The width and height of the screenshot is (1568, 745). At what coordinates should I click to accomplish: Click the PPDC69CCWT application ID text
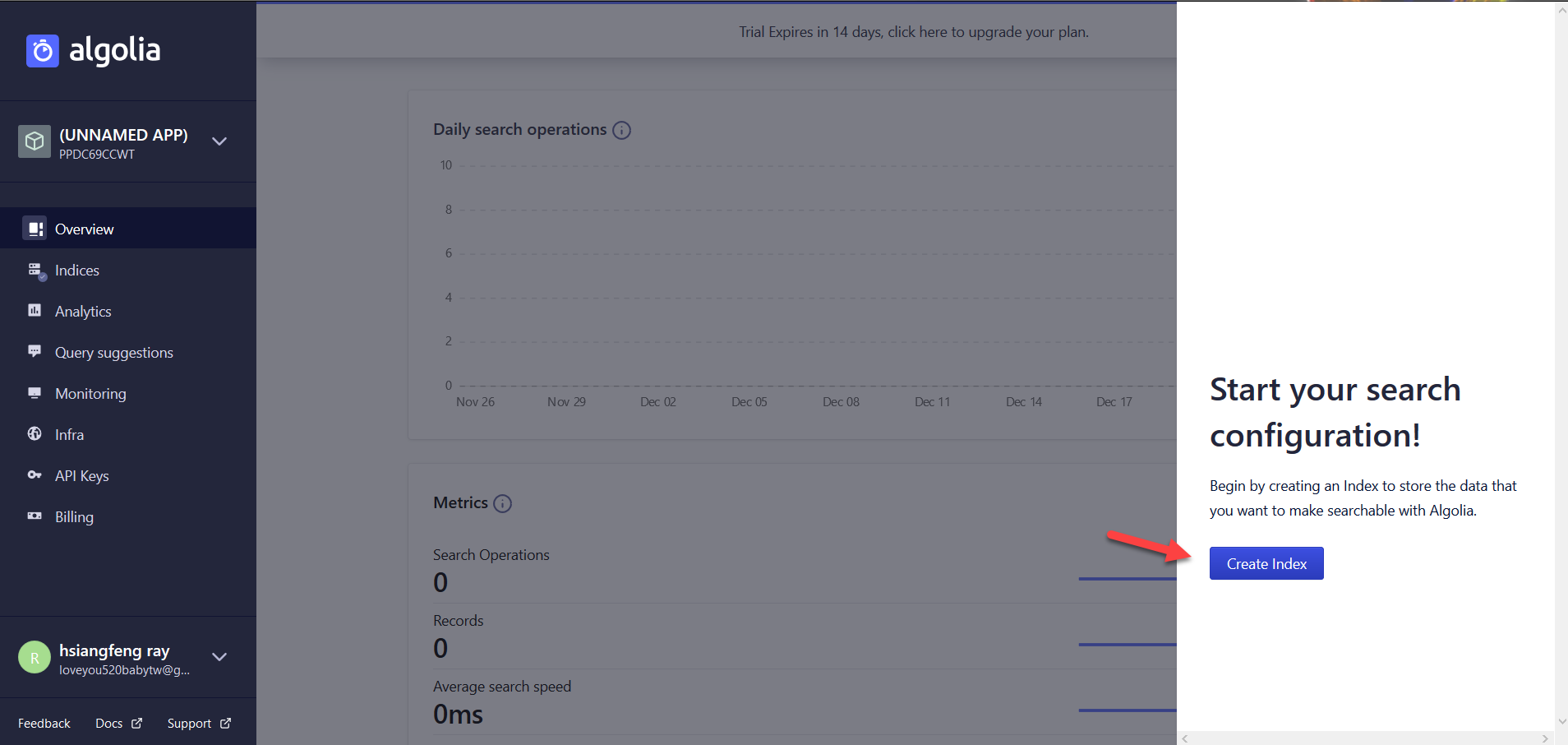[97, 155]
